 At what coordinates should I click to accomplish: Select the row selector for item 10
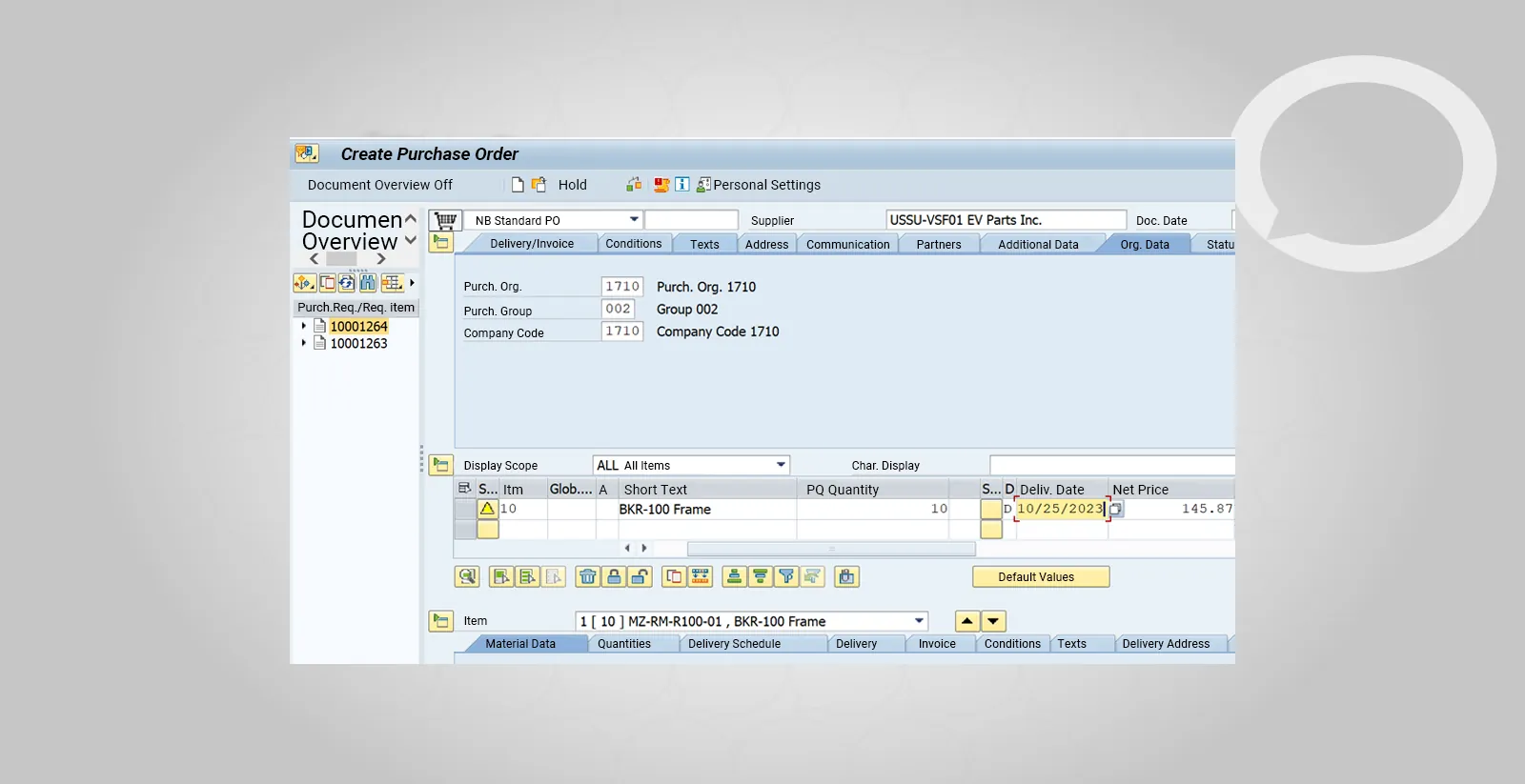coord(465,509)
